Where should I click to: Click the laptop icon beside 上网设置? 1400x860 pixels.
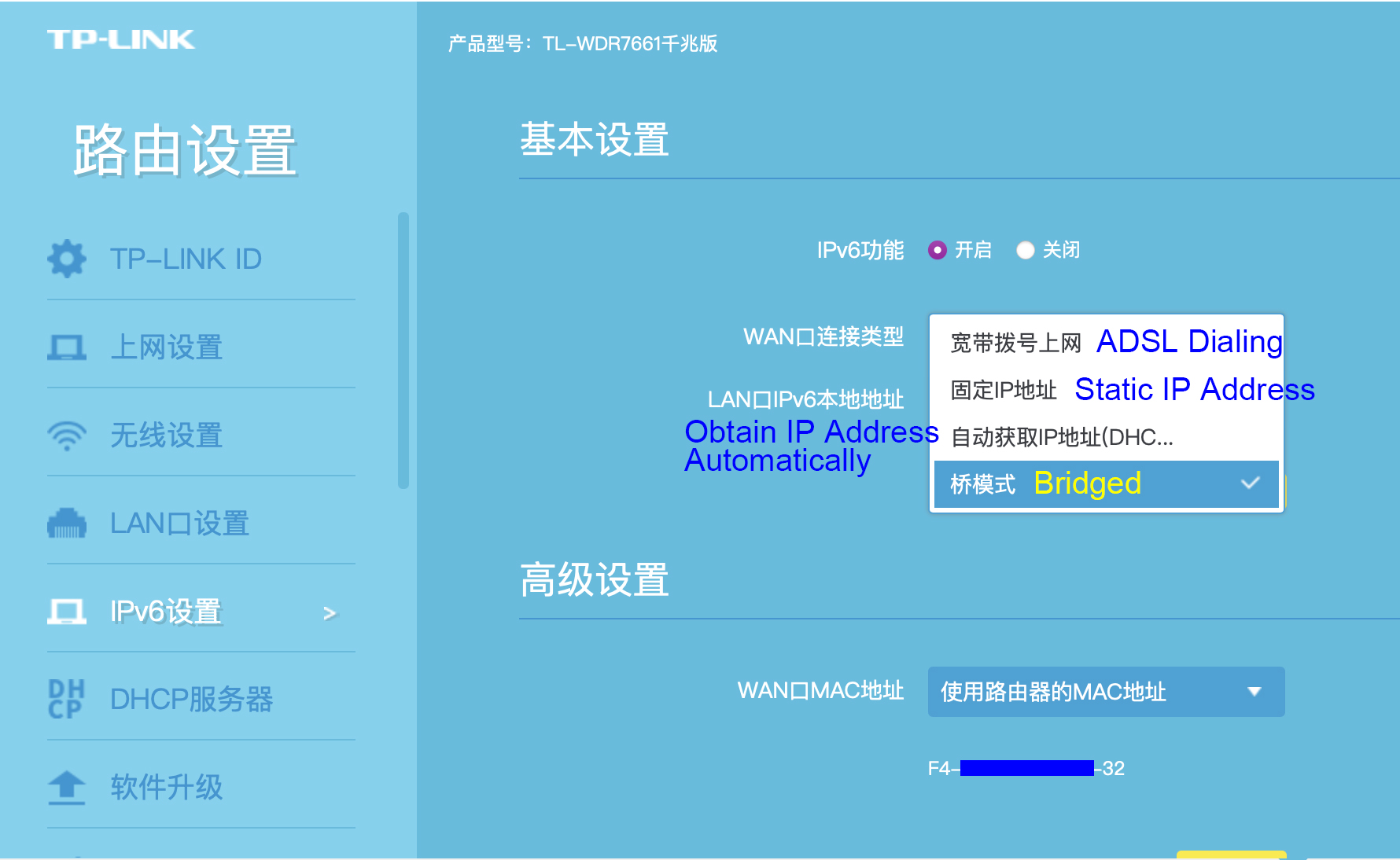pos(67,347)
